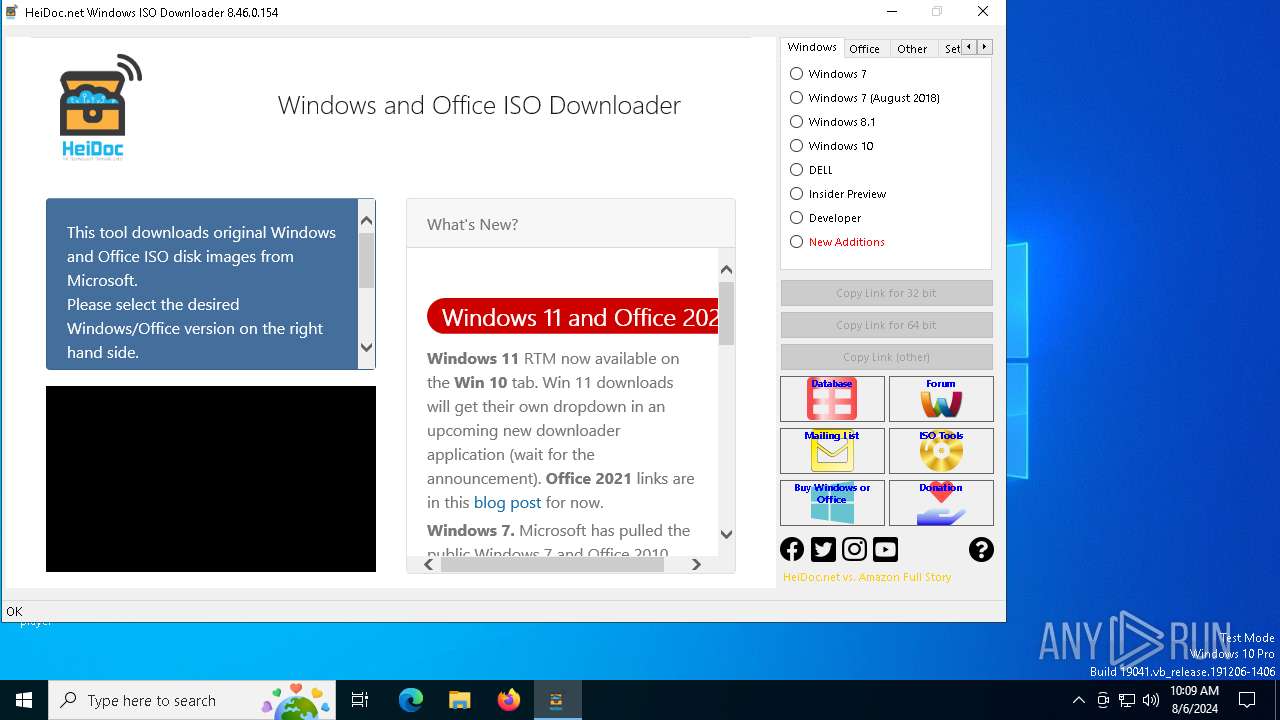This screenshot has width=1280, height=720.
Task: Select ISO Downloader taskbar app icon
Action: tap(557, 700)
